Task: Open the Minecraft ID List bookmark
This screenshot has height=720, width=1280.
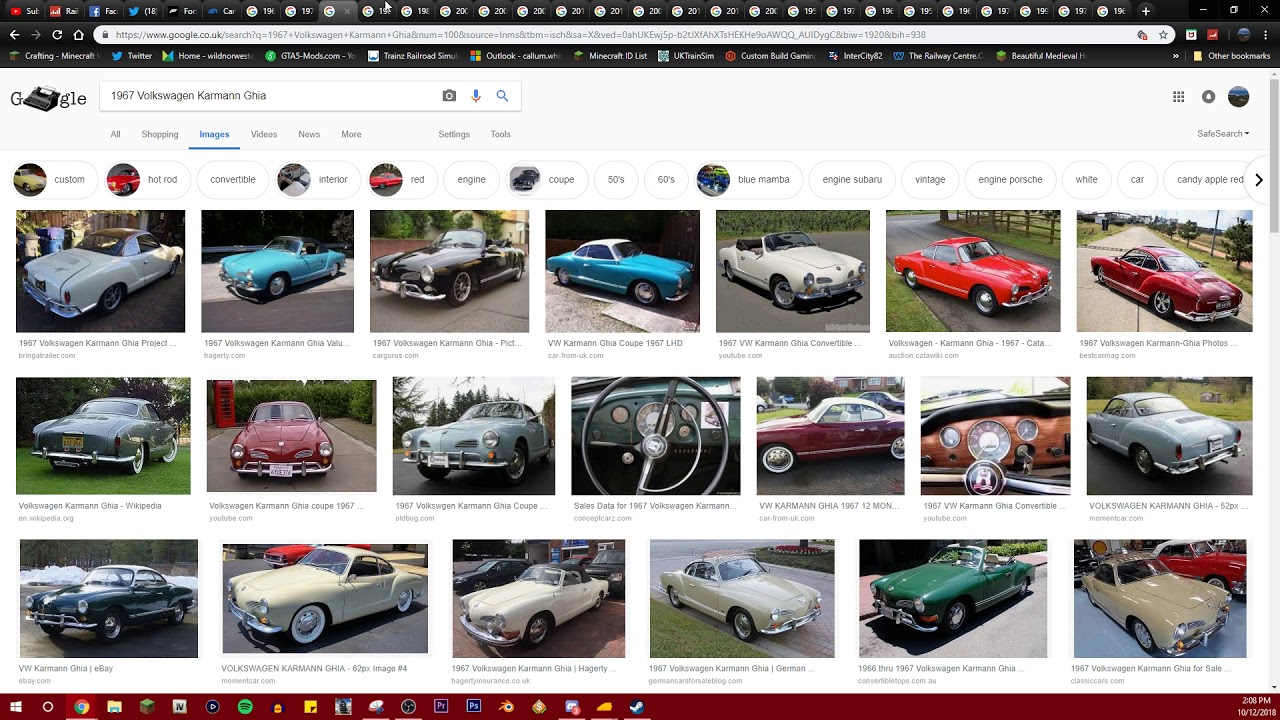Action: pos(610,56)
